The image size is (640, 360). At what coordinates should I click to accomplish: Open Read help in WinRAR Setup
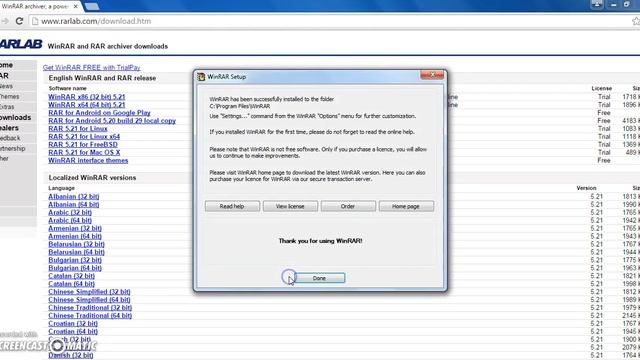coord(232,206)
